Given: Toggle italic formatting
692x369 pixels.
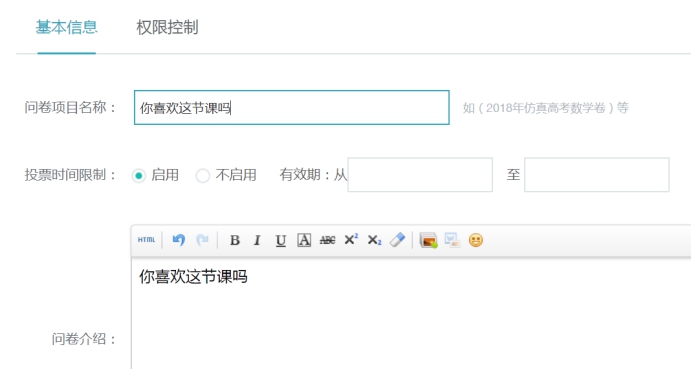Looking at the screenshot, I should point(257,240).
